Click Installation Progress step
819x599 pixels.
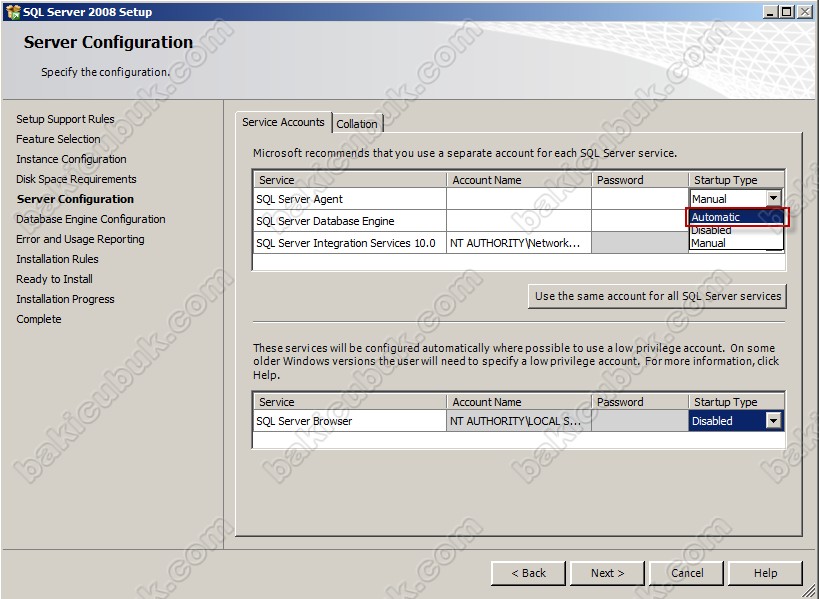[x=65, y=299]
